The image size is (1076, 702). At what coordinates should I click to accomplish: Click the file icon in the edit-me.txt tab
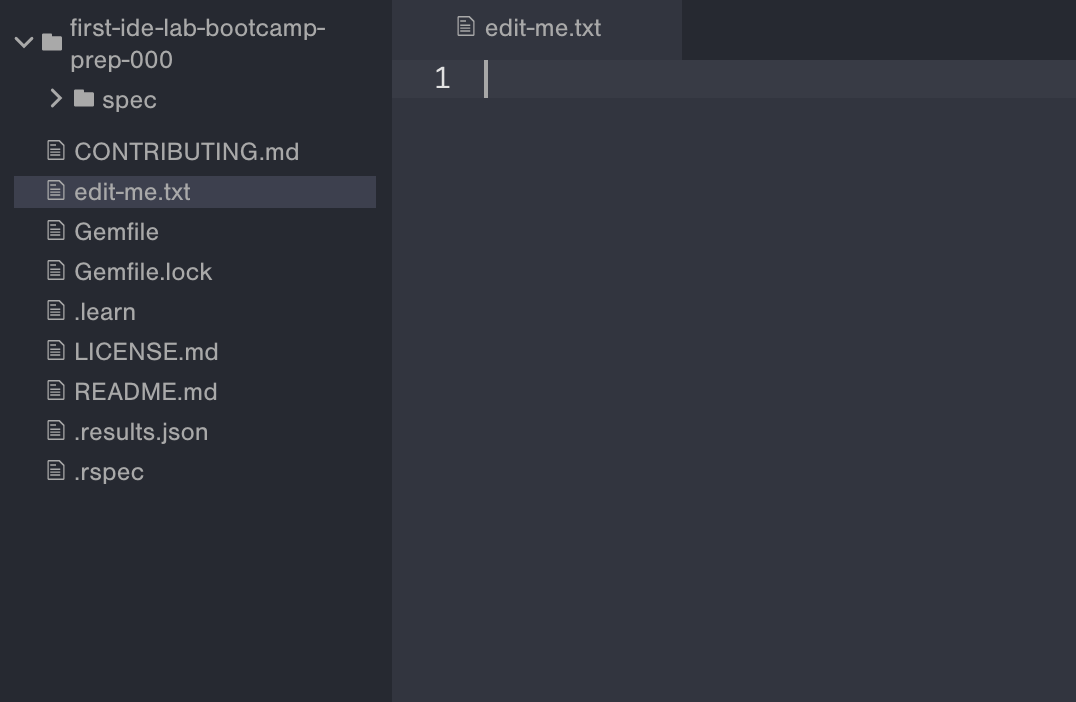465,27
